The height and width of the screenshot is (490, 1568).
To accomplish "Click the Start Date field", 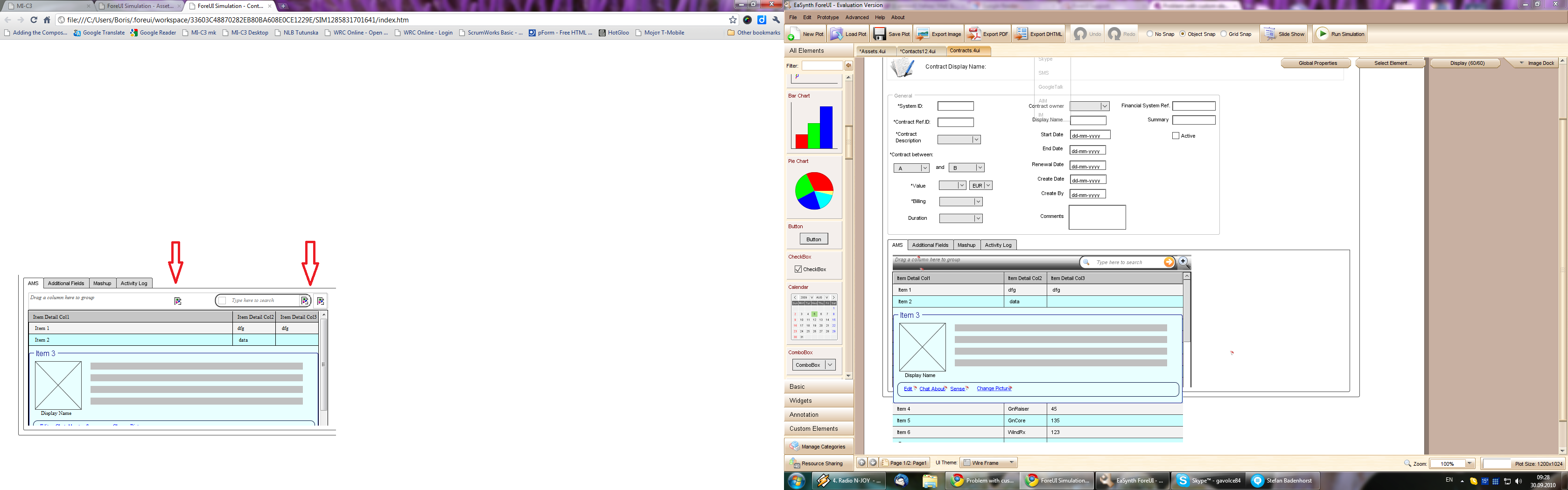I will tap(1090, 135).
